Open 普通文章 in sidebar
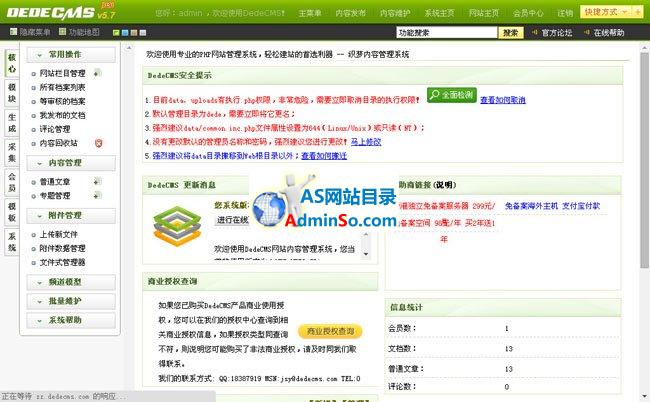650x402 pixels. 55,182
